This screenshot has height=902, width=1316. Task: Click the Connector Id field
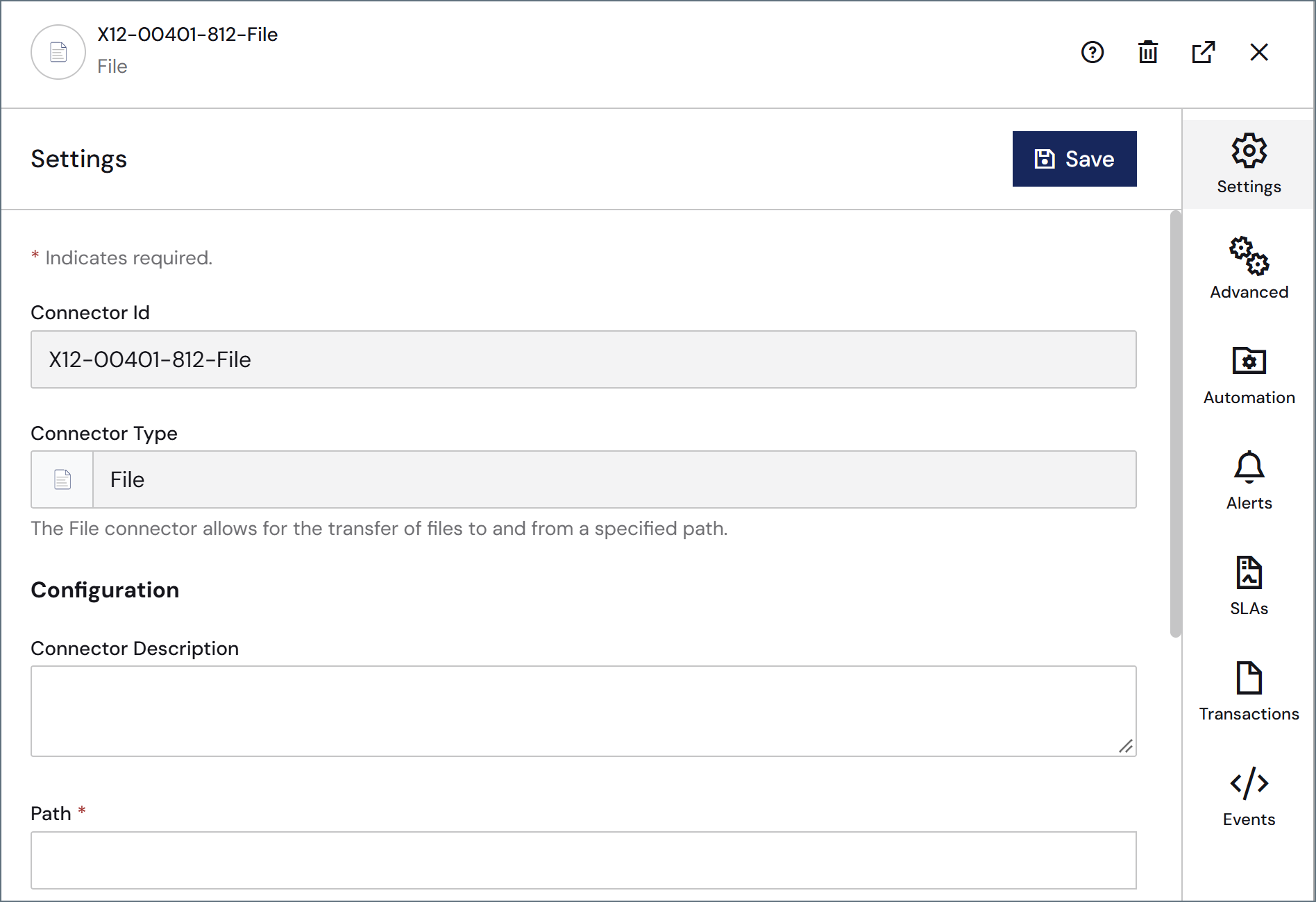pos(584,359)
